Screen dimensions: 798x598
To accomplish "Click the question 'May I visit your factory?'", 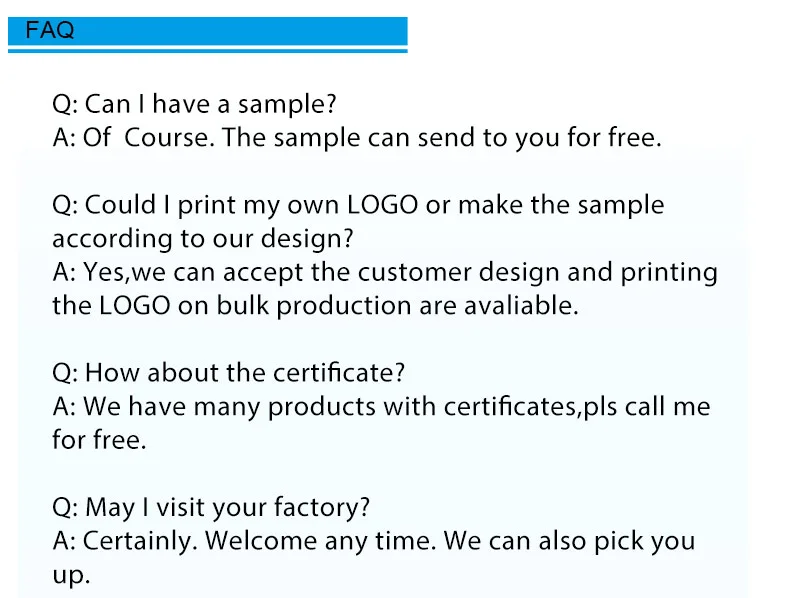I will pyautogui.click(x=211, y=507).
